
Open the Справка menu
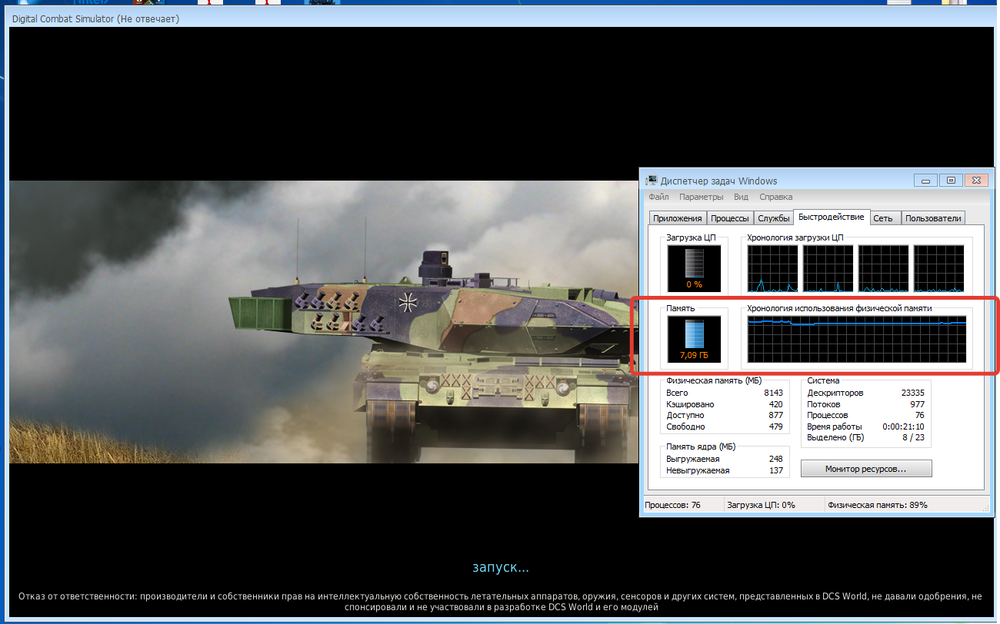tap(776, 197)
